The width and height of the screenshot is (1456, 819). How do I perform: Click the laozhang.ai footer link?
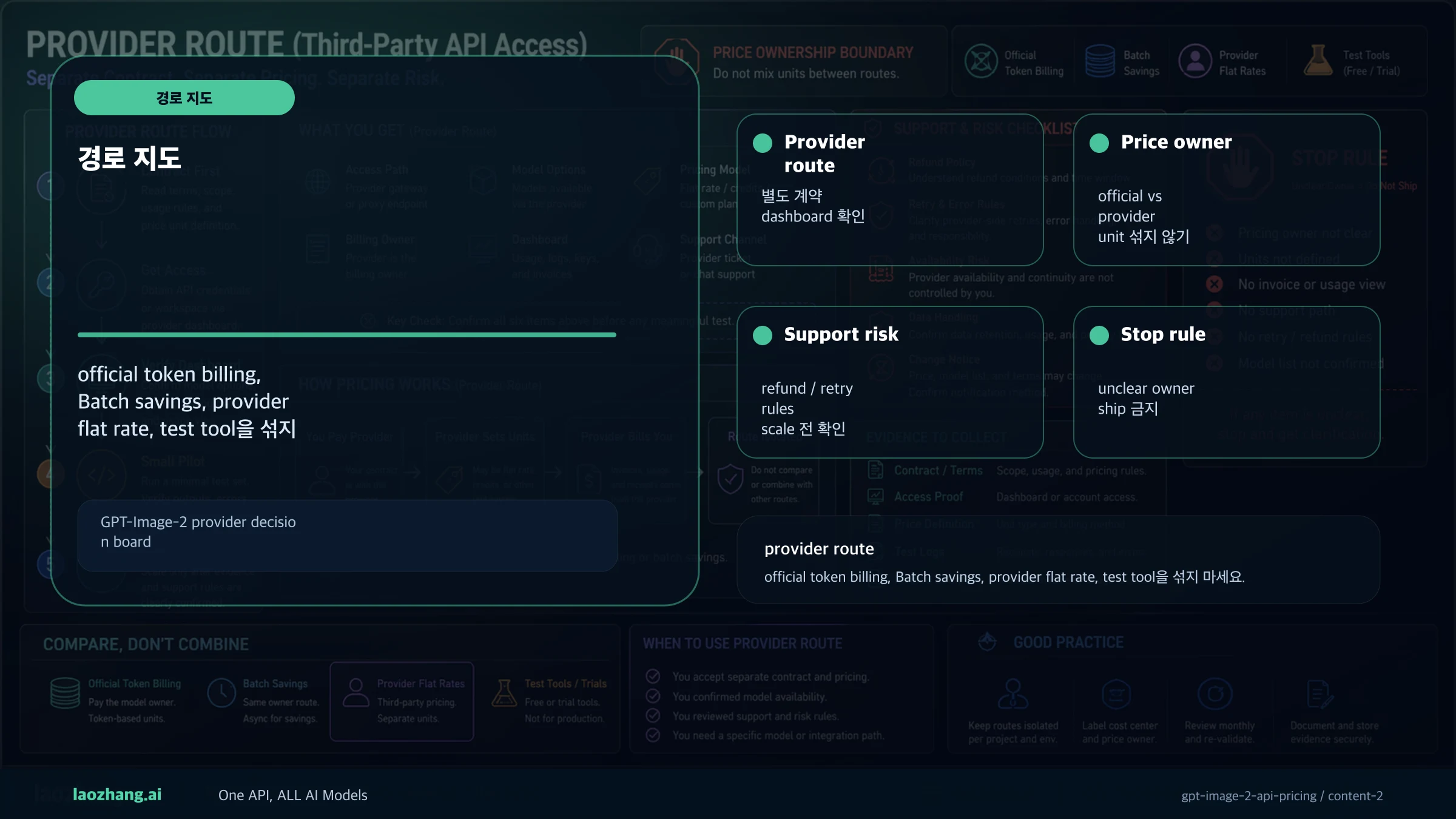pos(117,795)
